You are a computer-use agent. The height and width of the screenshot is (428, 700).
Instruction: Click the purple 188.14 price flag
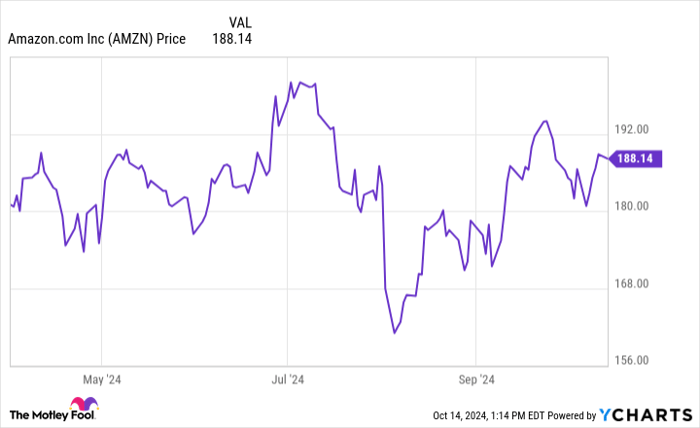pyautogui.click(x=634, y=158)
